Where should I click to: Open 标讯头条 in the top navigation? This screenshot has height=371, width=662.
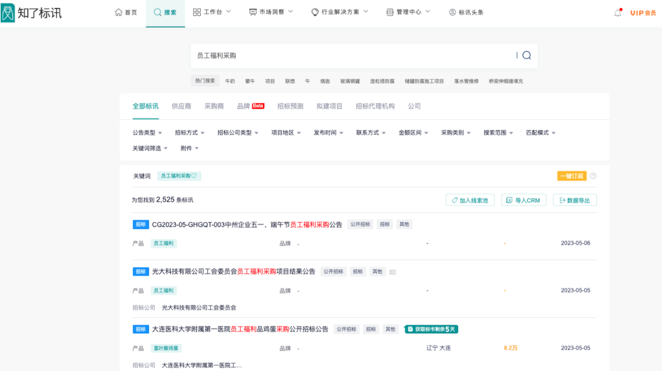466,12
